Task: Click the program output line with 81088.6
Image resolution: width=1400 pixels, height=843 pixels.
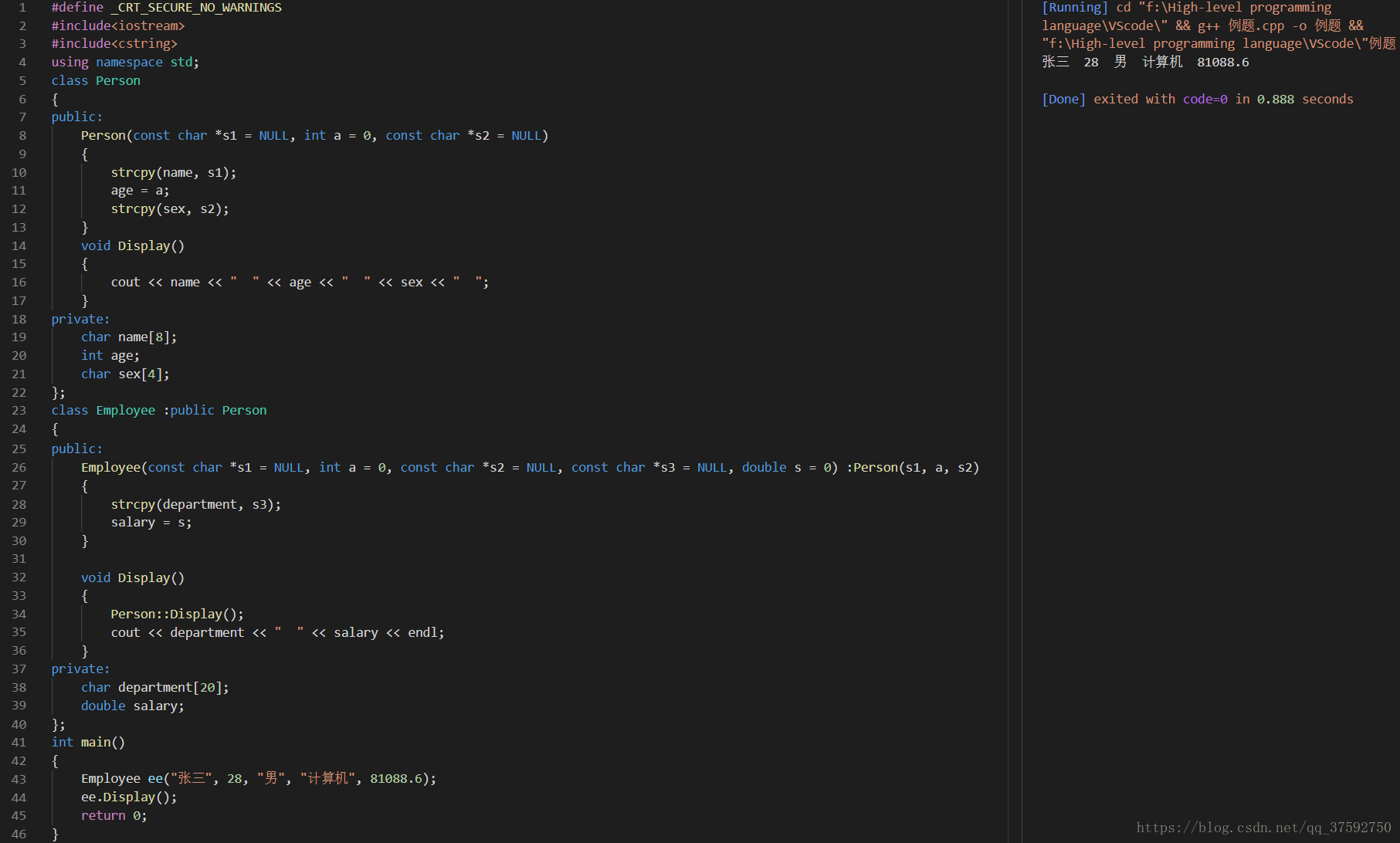Action: pos(1145,63)
